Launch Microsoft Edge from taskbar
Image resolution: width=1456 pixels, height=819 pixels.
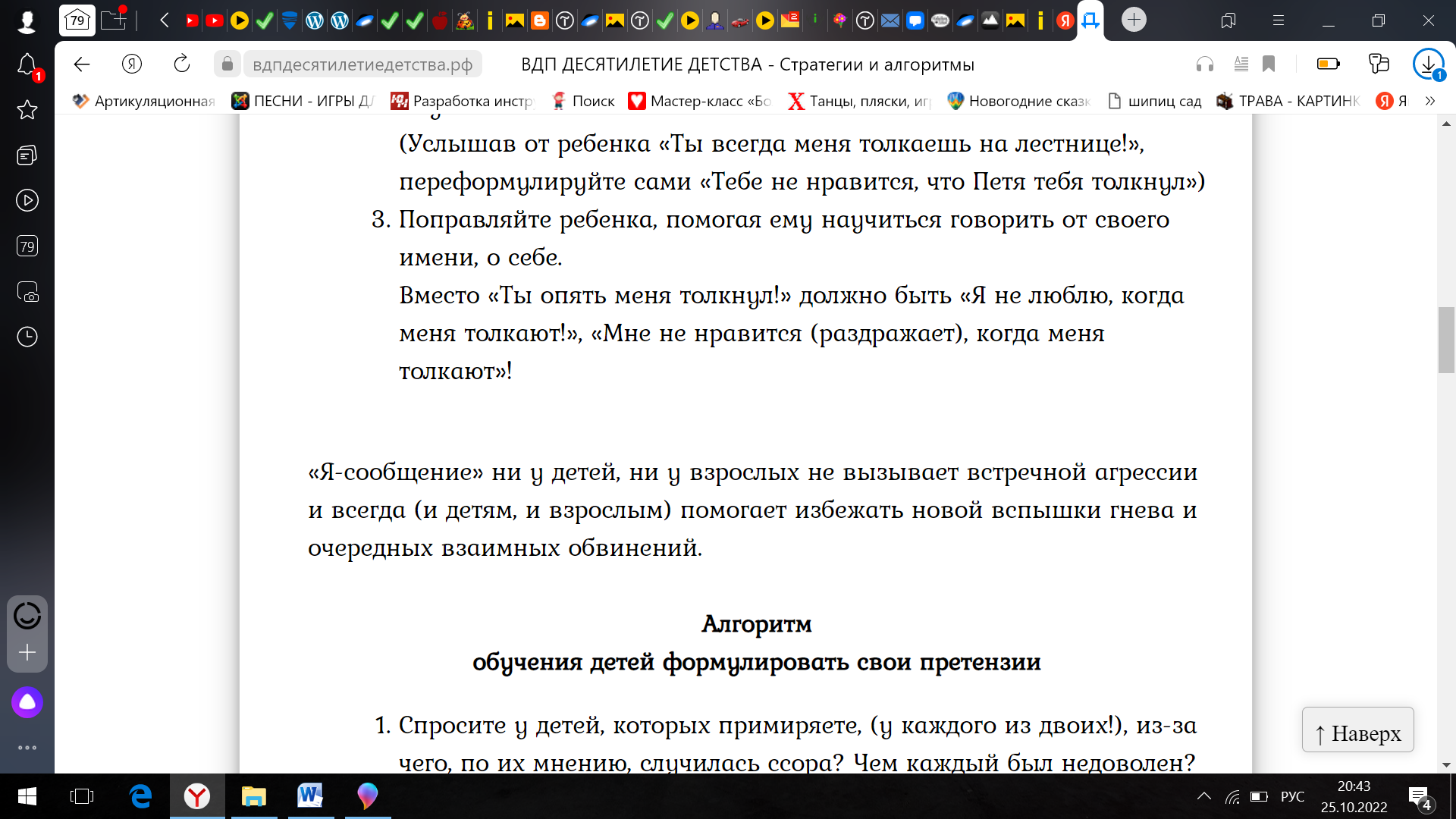point(141,796)
